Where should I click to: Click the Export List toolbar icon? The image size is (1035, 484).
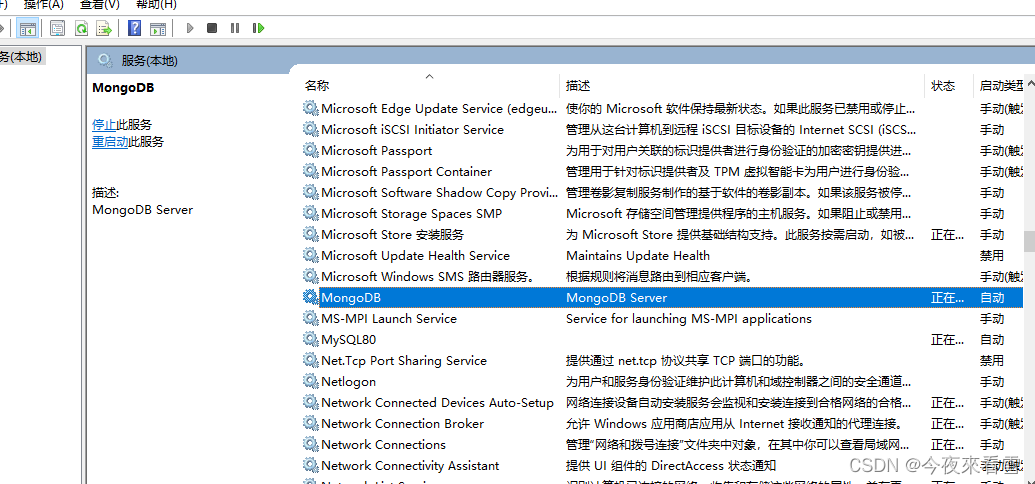[102, 28]
